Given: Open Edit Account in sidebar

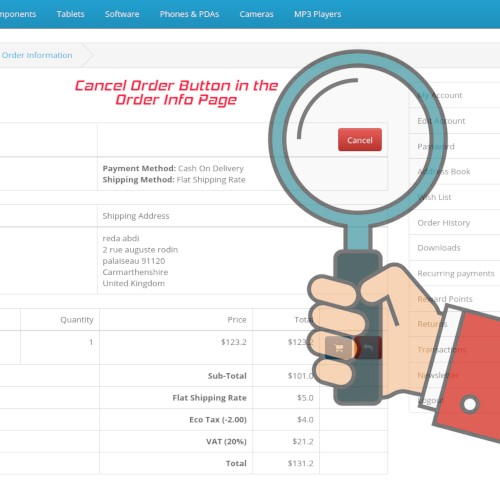Looking at the screenshot, I should click(x=441, y=121).
